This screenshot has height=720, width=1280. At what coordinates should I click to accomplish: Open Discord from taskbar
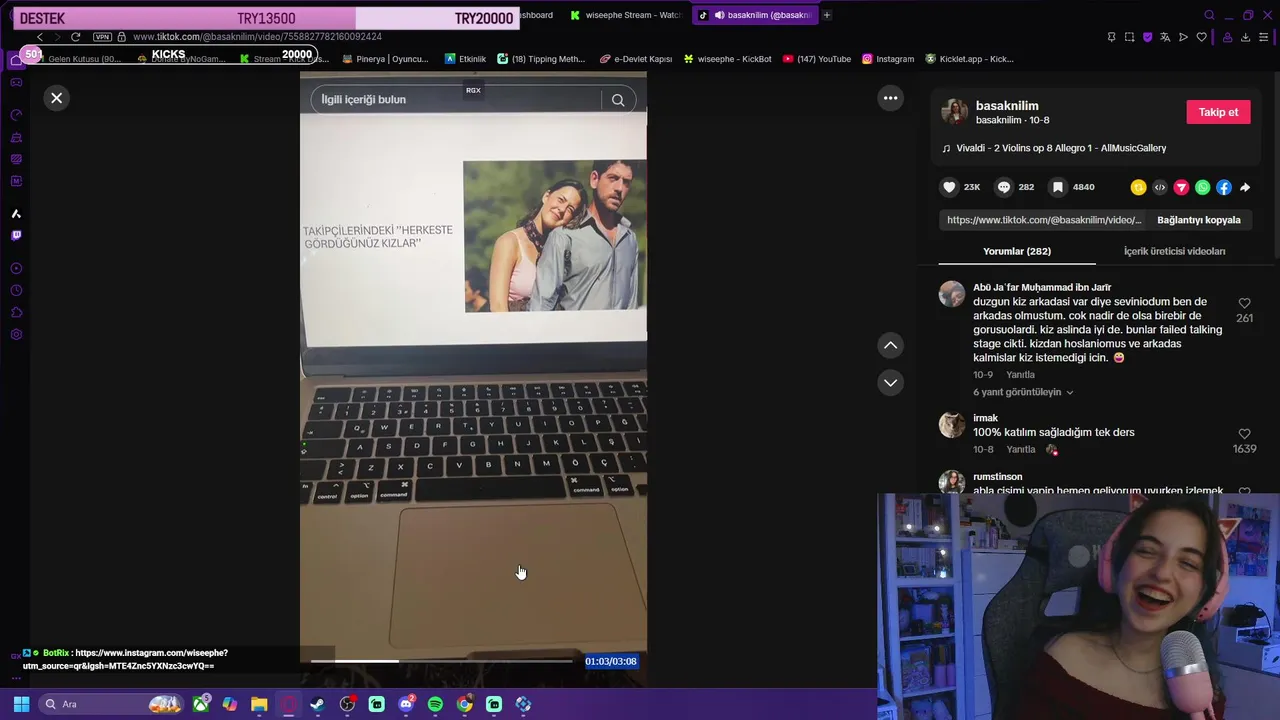click(x=406, y=704)
